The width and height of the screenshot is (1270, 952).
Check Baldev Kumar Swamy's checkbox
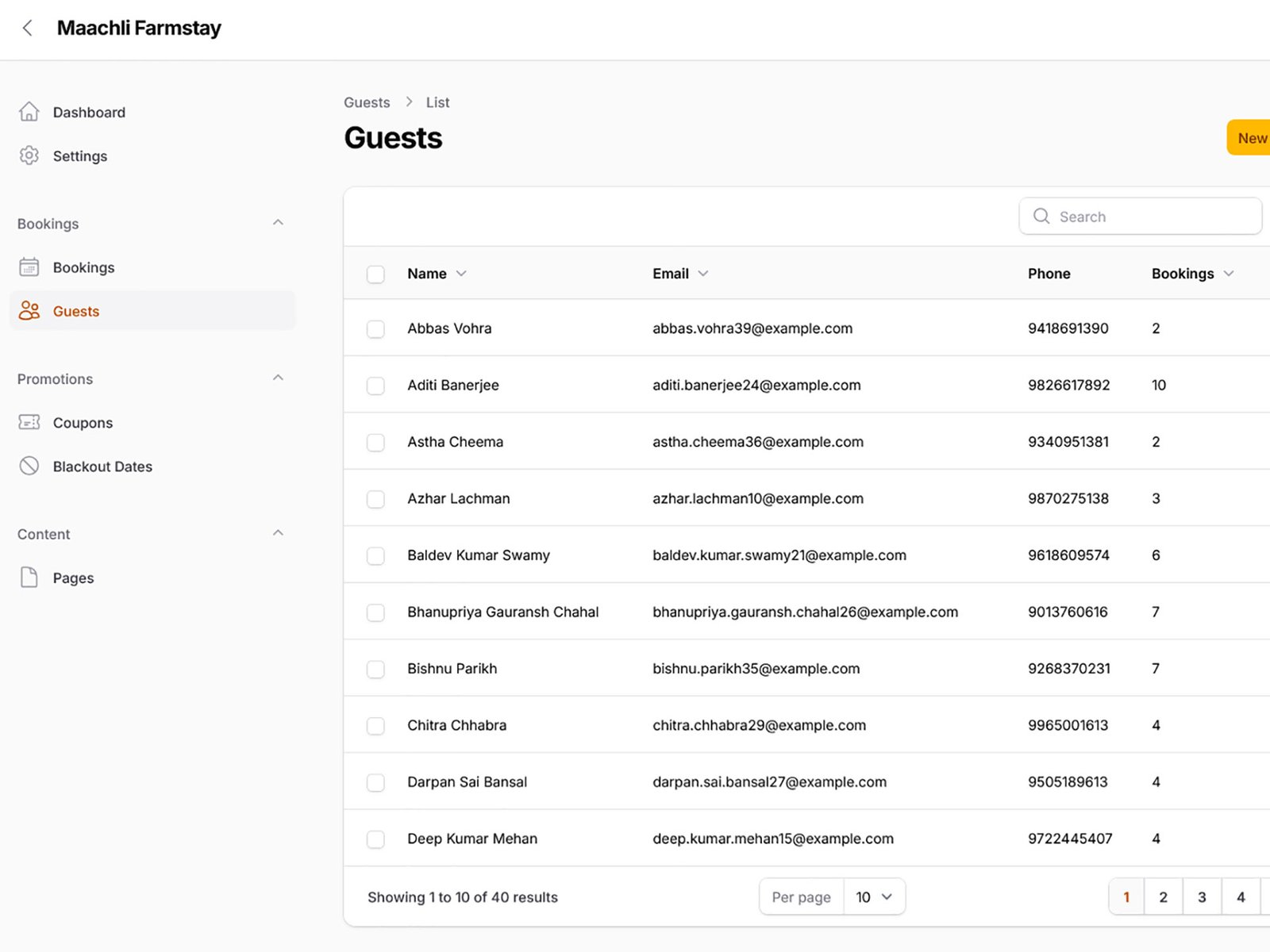tap(375, 555)
